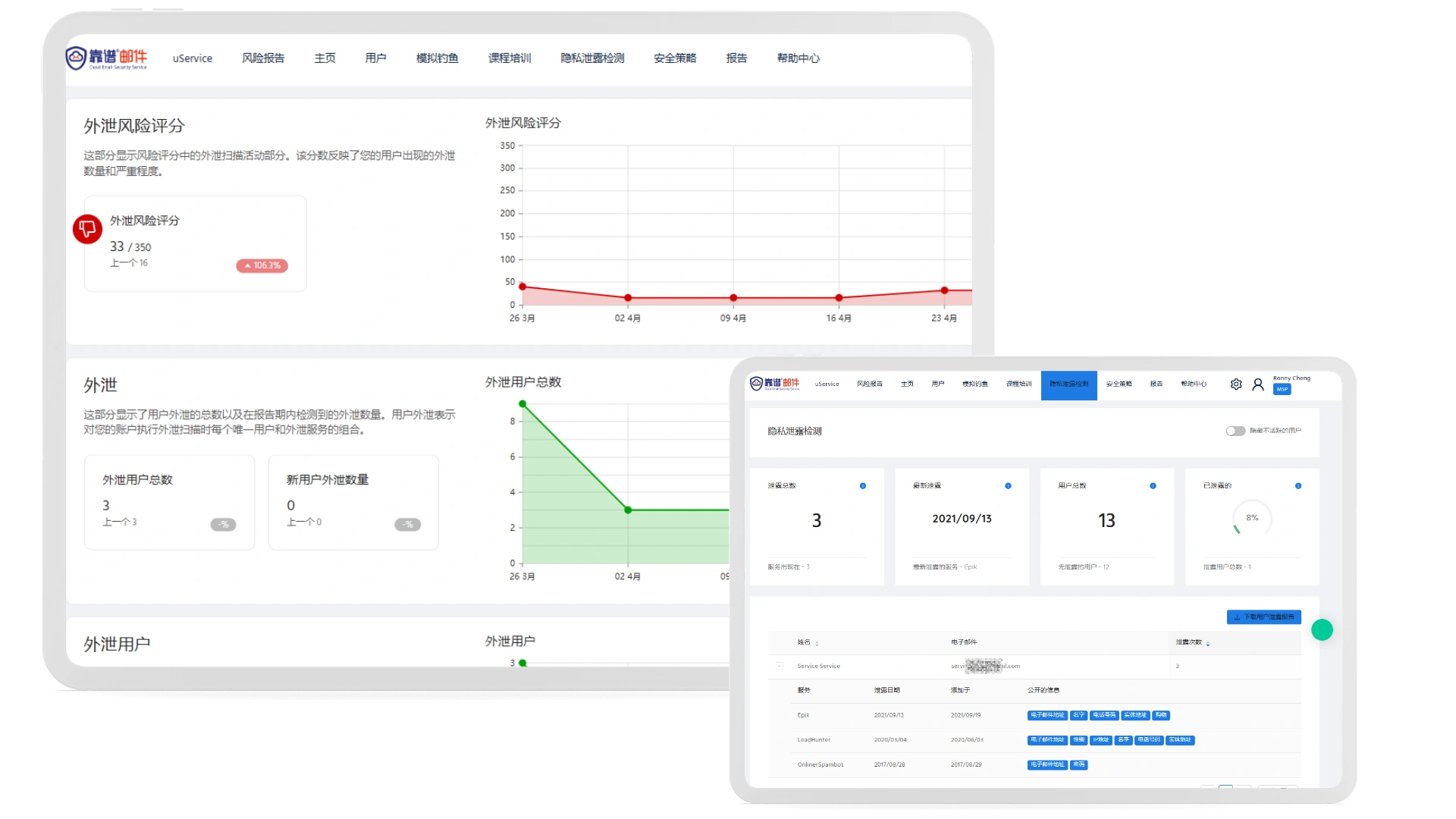Viewport: 1456px width, 819px height.
Task: Click the 106.3% red change badge
Action: tap(262, 265)
